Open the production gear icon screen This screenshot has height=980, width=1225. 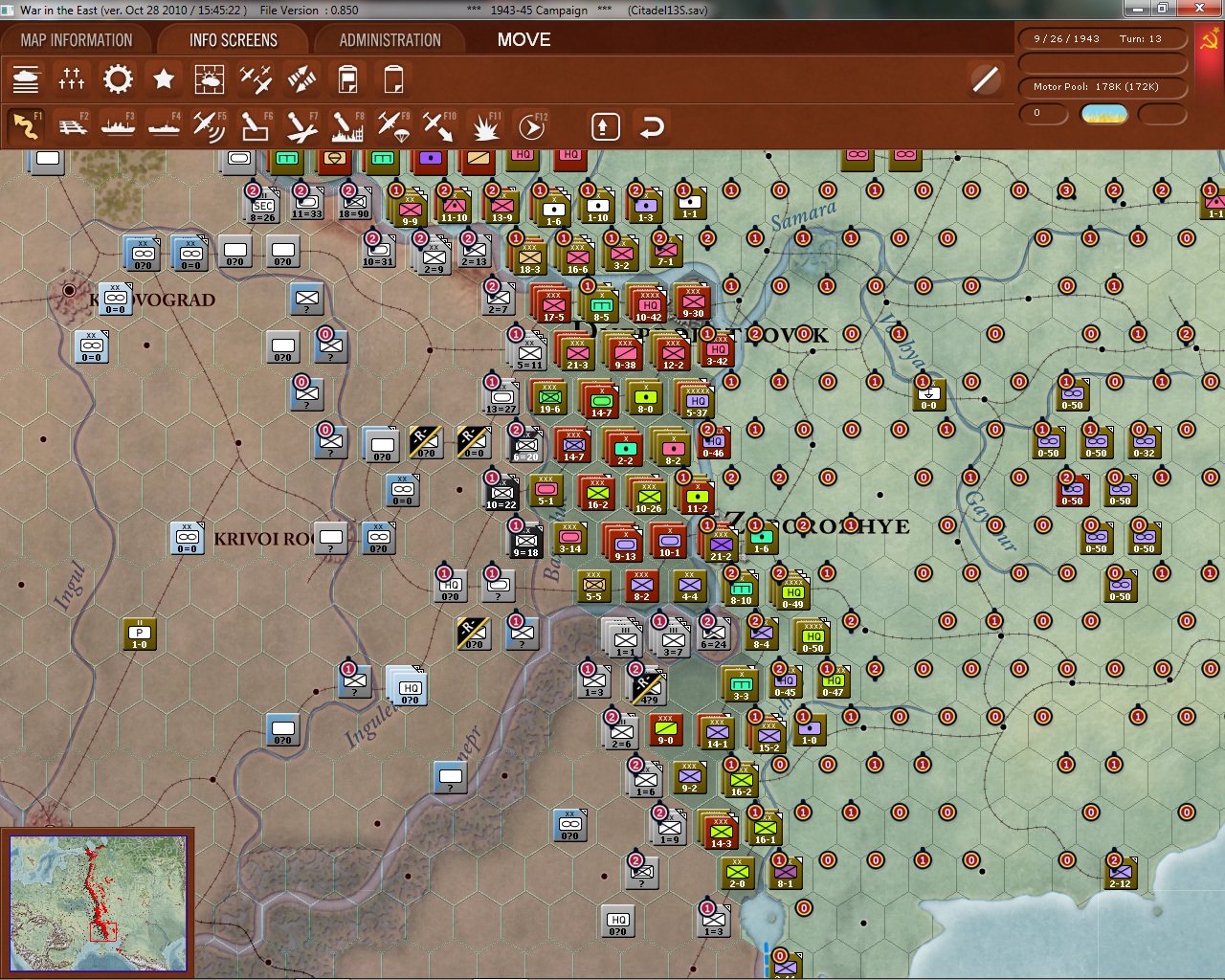[x=118, y=79]
